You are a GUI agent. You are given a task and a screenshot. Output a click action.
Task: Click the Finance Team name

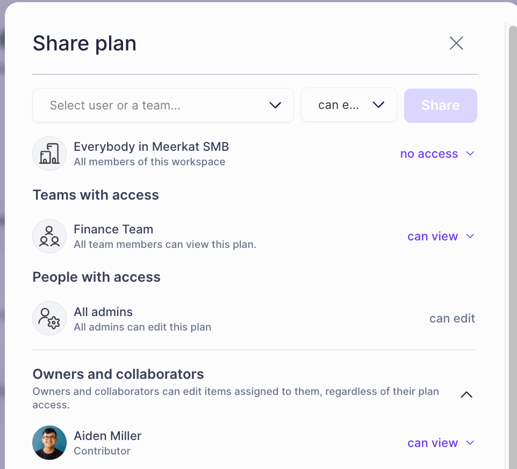pos(113,229)
